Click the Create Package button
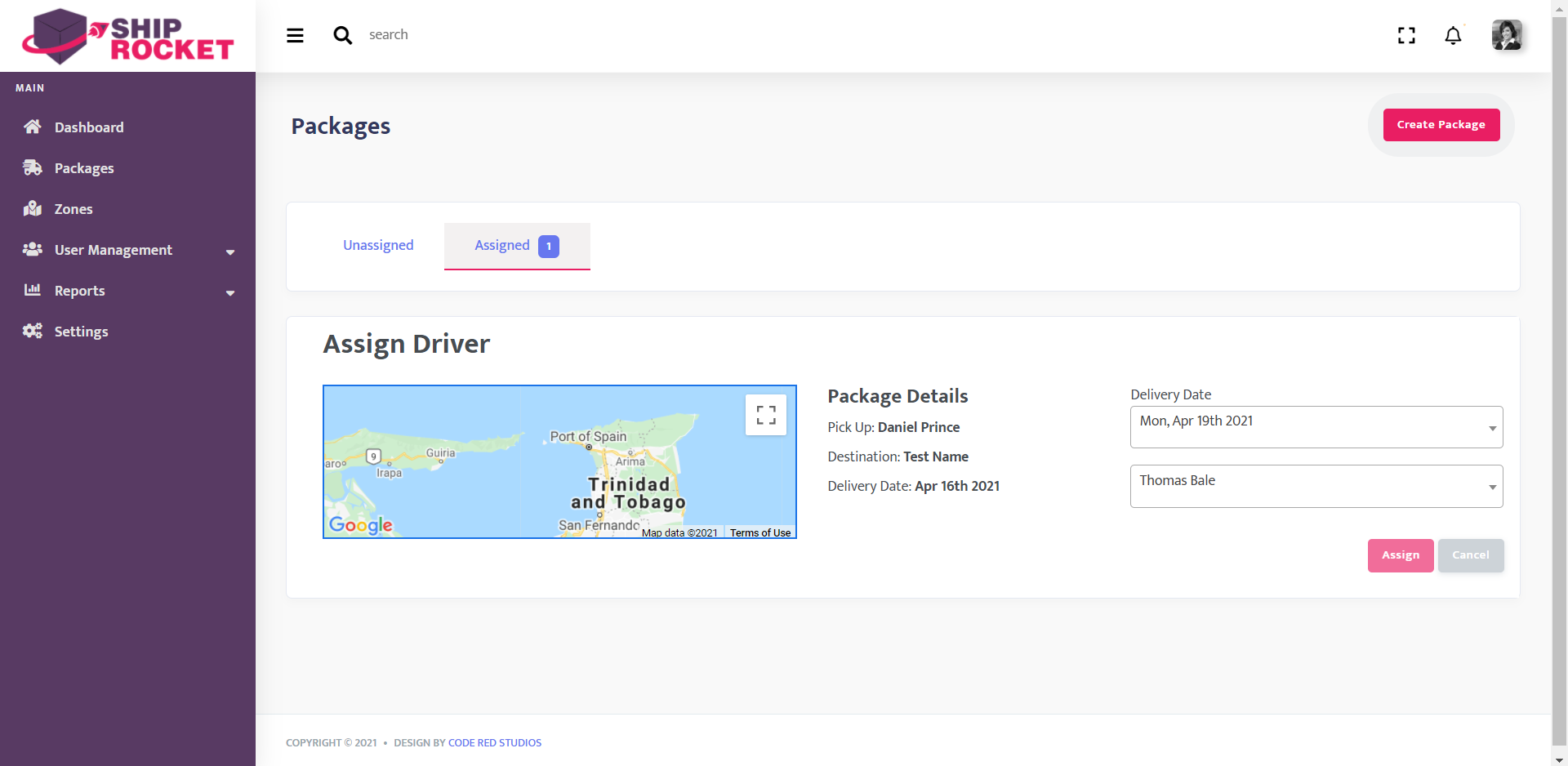This screenshot has height=766, width=1568. 1441,125
